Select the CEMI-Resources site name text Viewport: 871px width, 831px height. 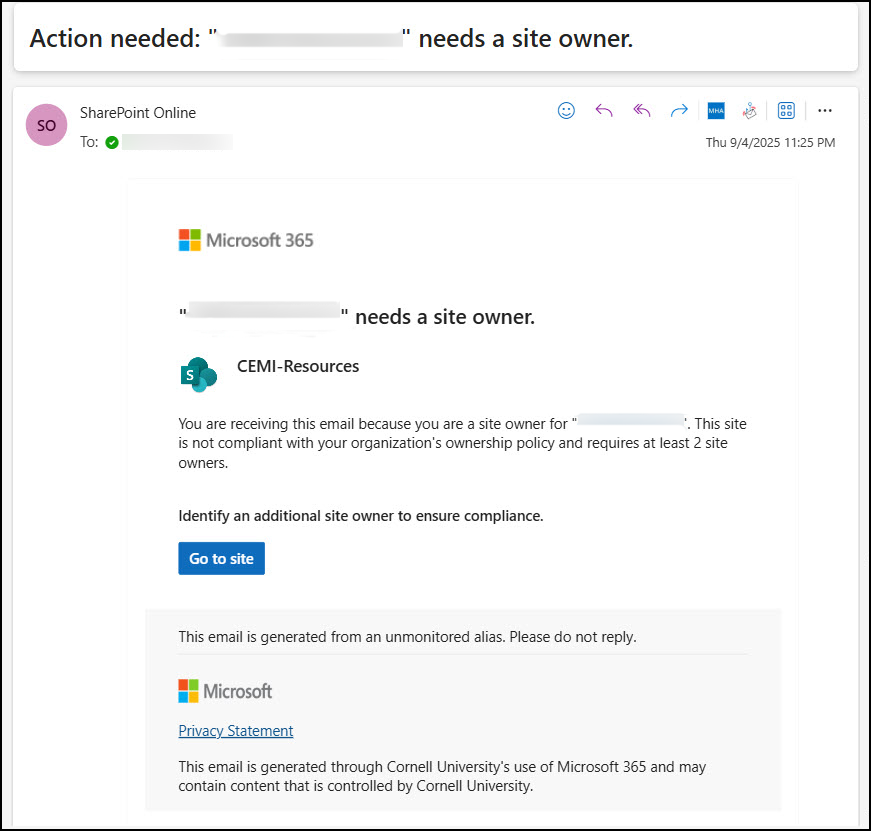[298, 367]
